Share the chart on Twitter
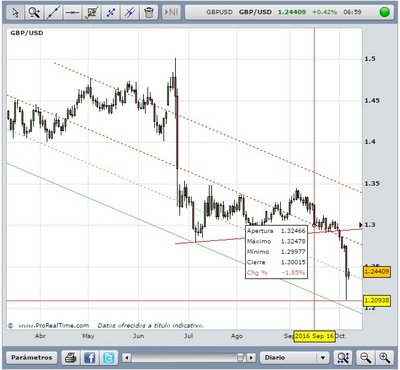 click(109, 358)
